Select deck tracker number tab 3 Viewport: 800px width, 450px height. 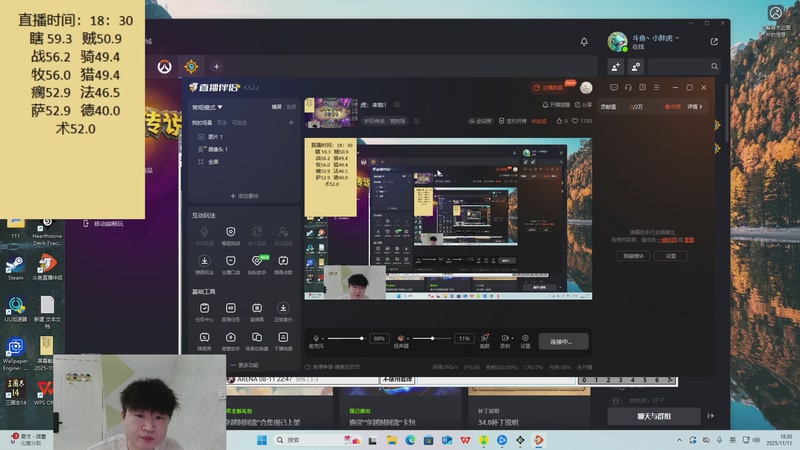[x=620, y=380]
